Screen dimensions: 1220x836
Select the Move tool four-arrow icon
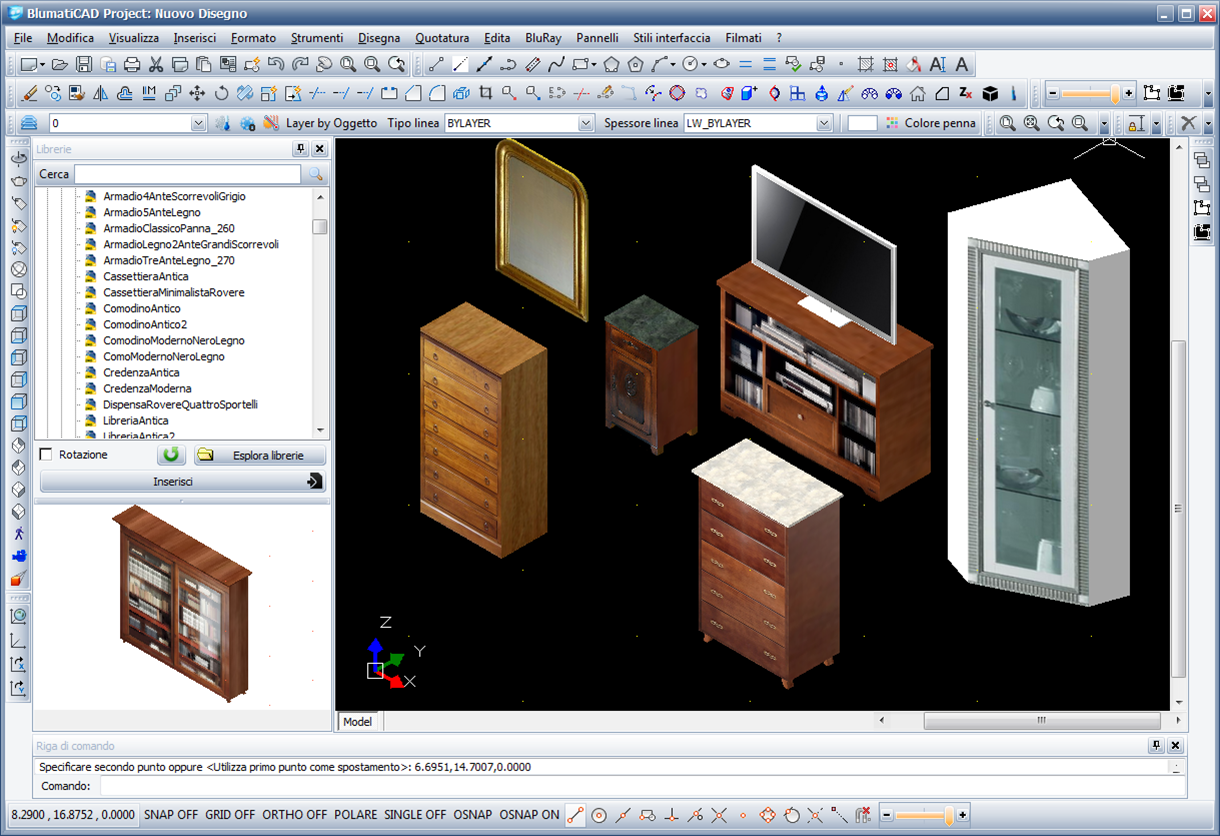click(x=197, y=94)
